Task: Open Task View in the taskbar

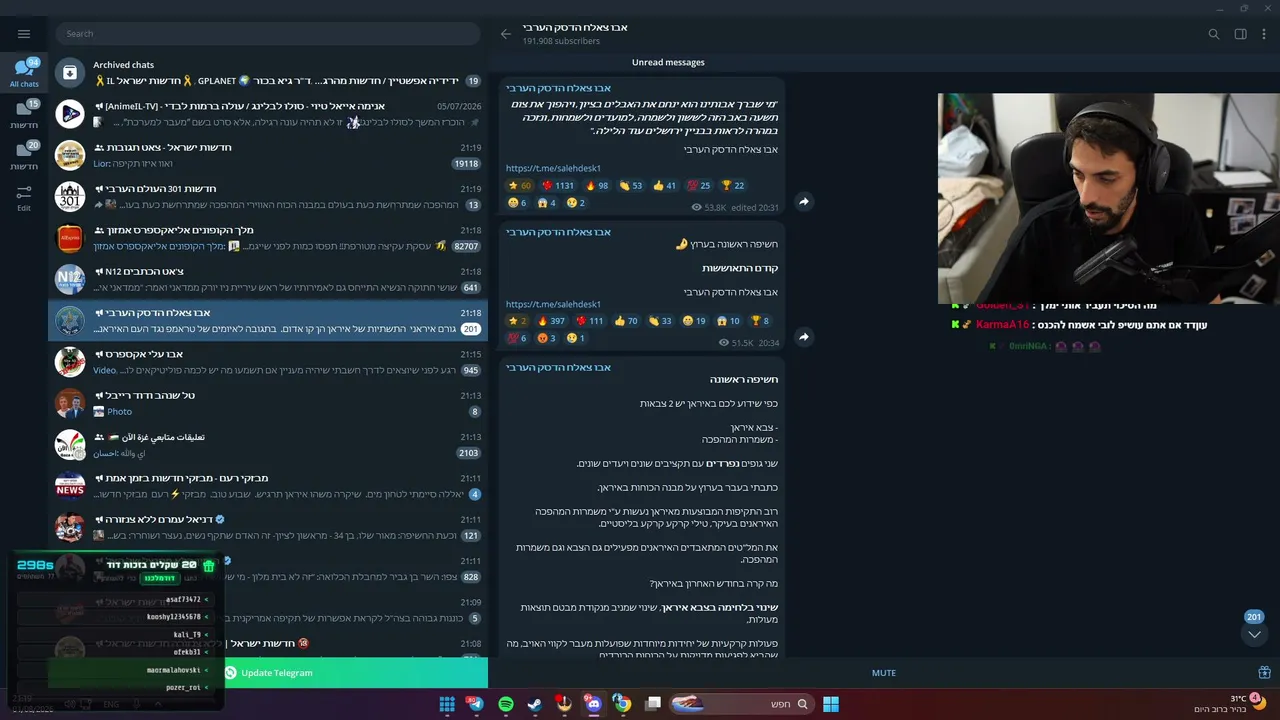Action: point(653,704)
